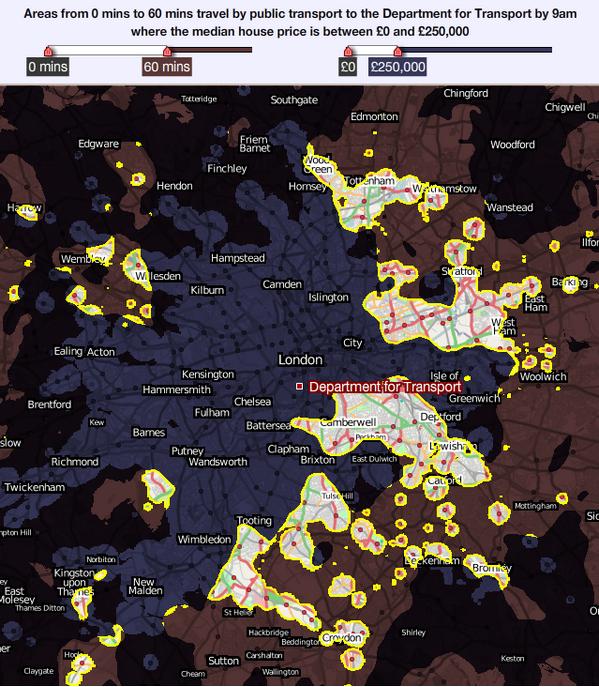Click the Edmonton map label

coord(375,117)
